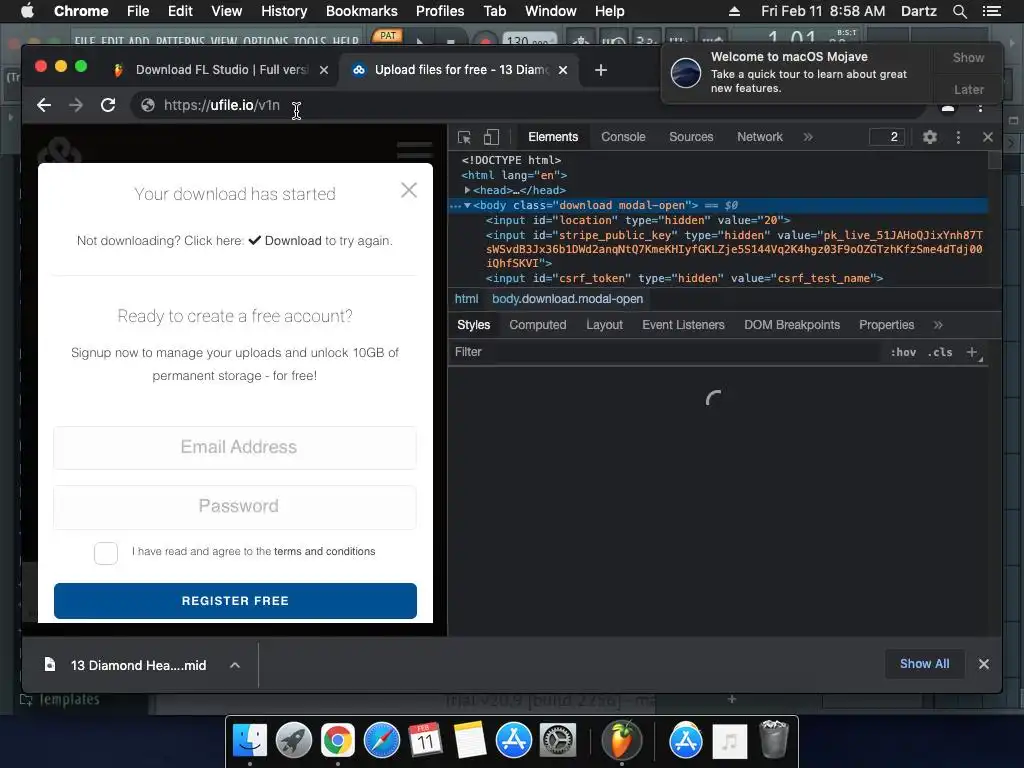This screenshot has width=1024, height=768.
Task: Open the Bookmarks menu
Action: click(361, 11)
